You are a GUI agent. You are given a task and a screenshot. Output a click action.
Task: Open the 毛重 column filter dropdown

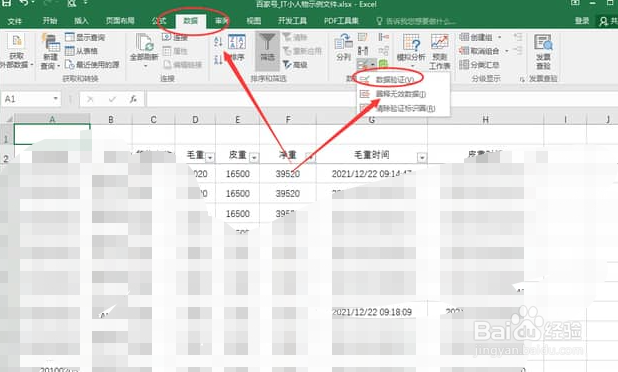(x=210, y=158)
